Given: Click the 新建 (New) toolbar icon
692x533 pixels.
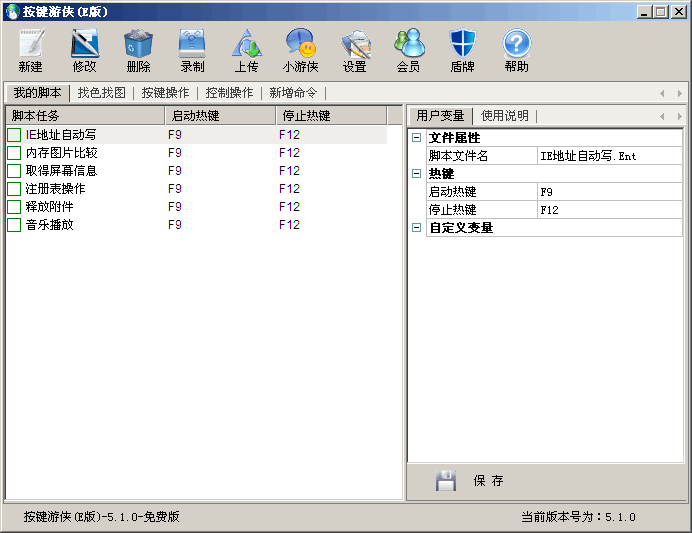Looking at the screenshot, I should click(x=30, y=43).
